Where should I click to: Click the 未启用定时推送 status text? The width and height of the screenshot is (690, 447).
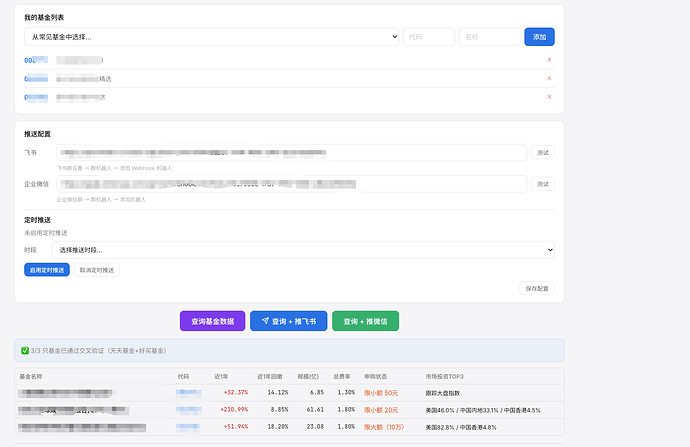[x=46, y=233]
